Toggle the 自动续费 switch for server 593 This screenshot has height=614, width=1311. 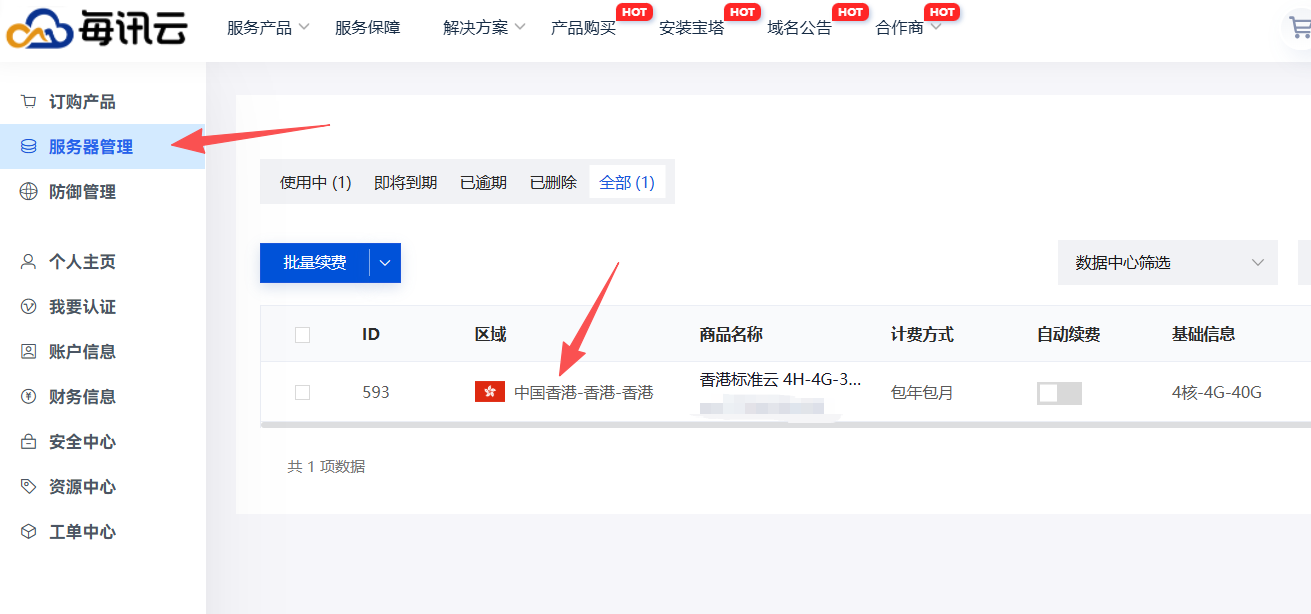pos(1059,393)
